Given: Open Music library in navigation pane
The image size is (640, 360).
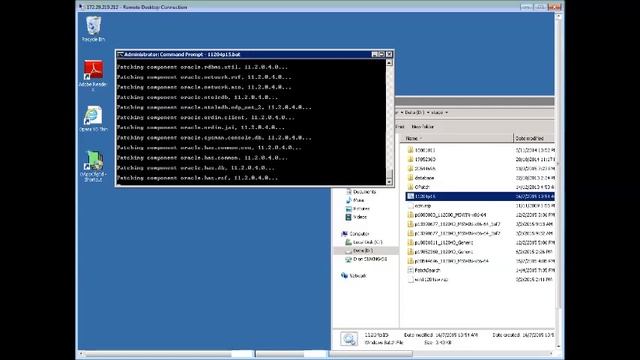Looking at the screenshot, I should pyautogui.click(x=355, y=200).
